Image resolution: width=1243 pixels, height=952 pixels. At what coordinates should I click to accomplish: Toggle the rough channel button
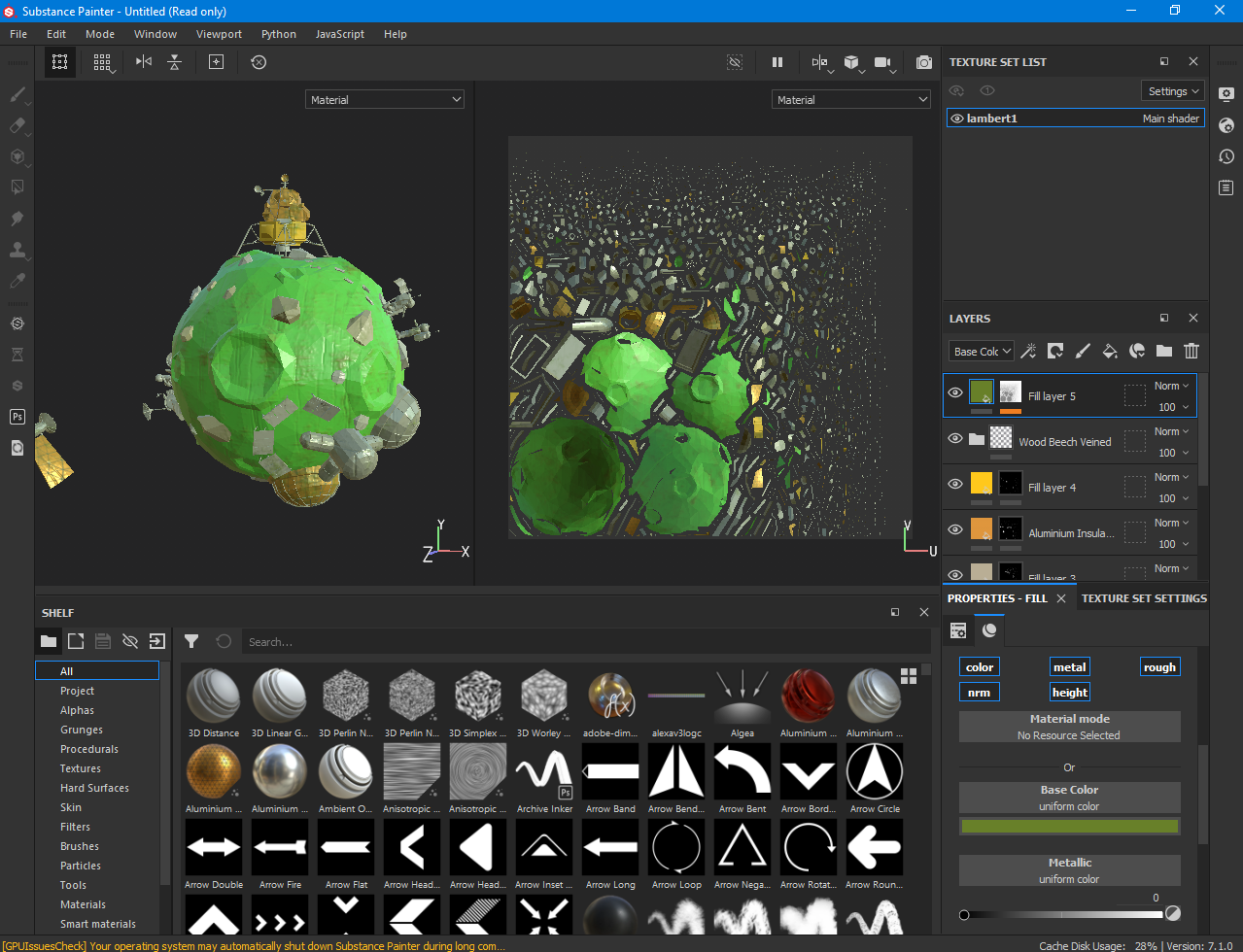(x=1160, y=667)
